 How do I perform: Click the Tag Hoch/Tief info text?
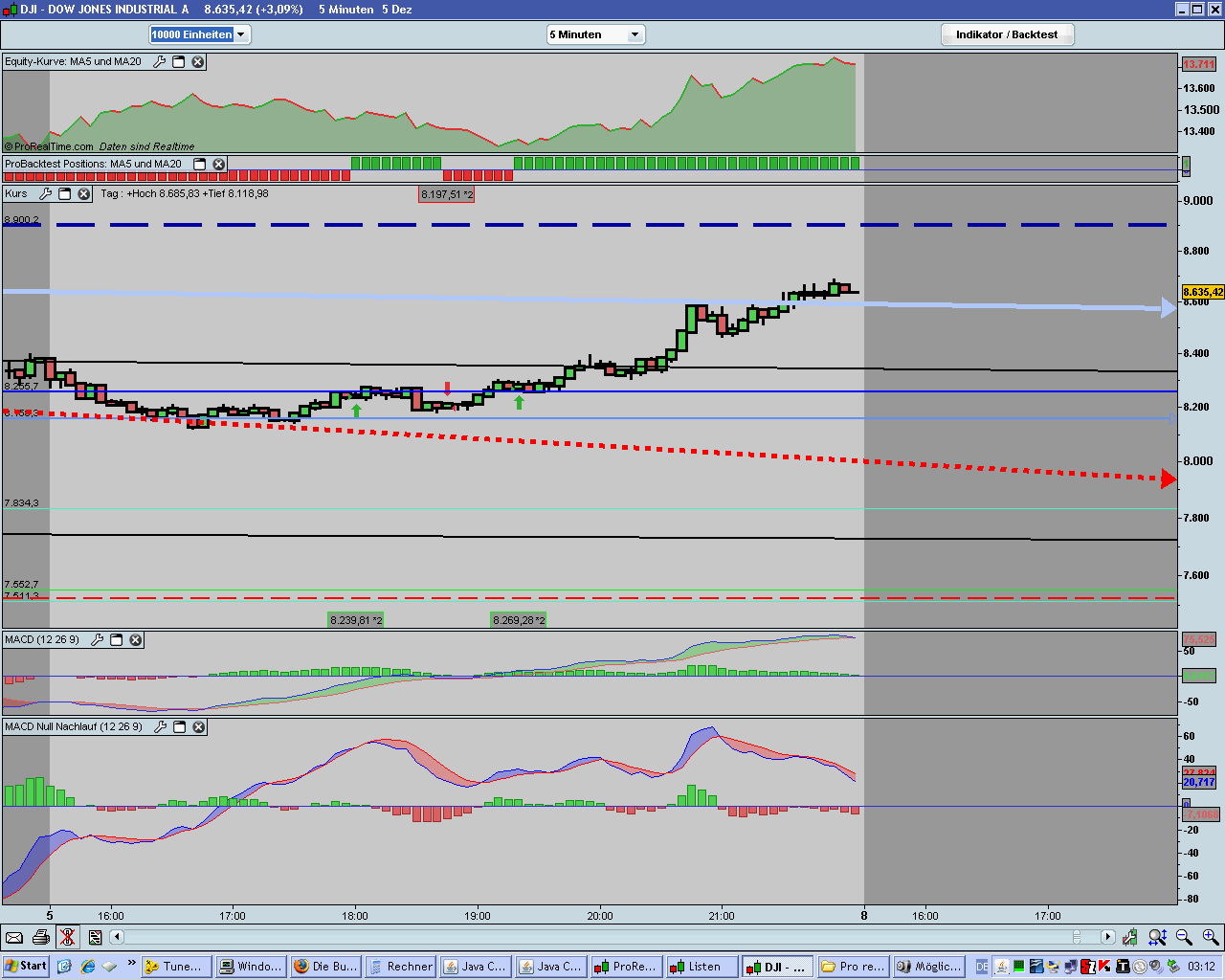click(x=185, y=193)
